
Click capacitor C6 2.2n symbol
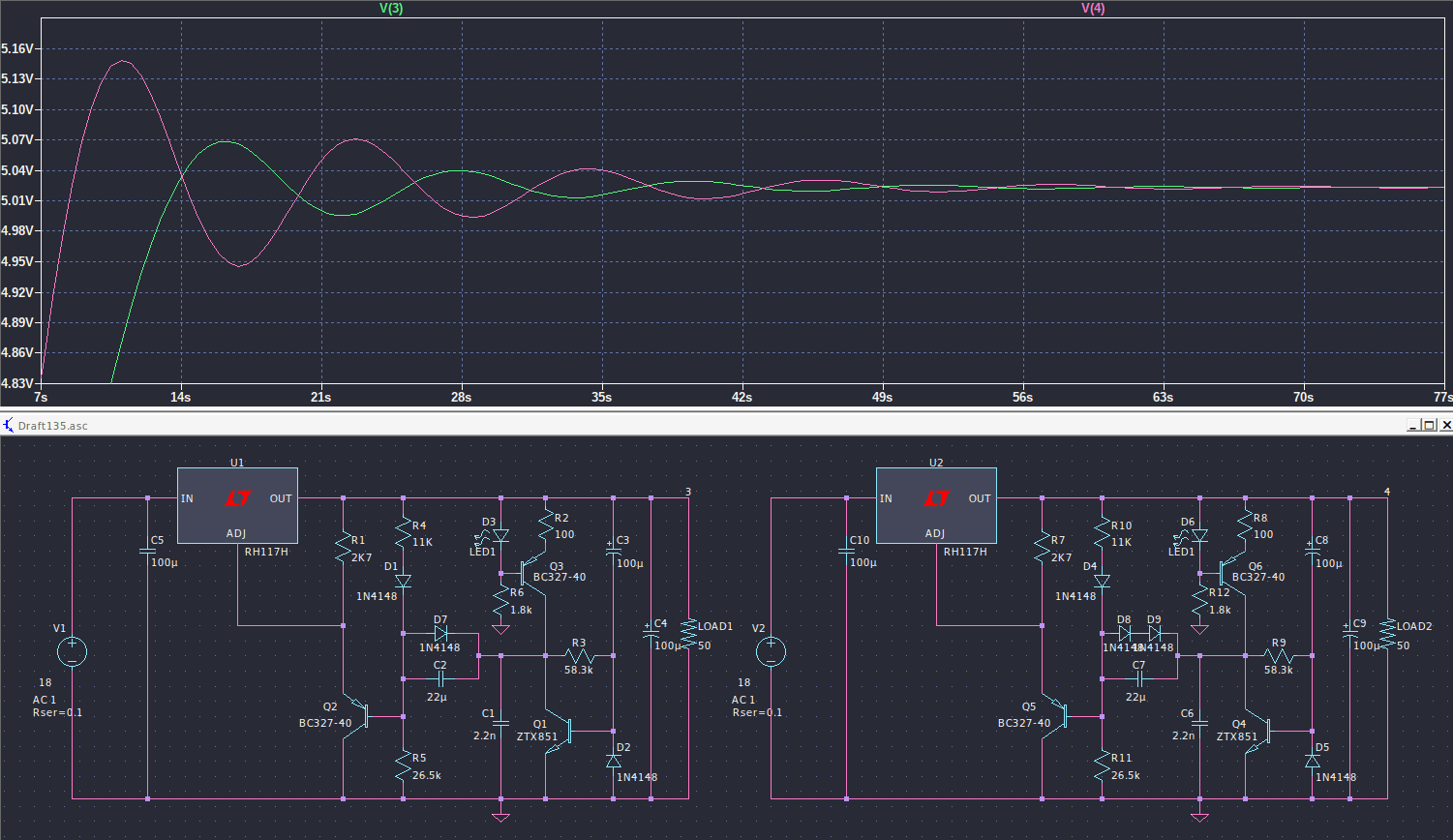point(1199,722)
